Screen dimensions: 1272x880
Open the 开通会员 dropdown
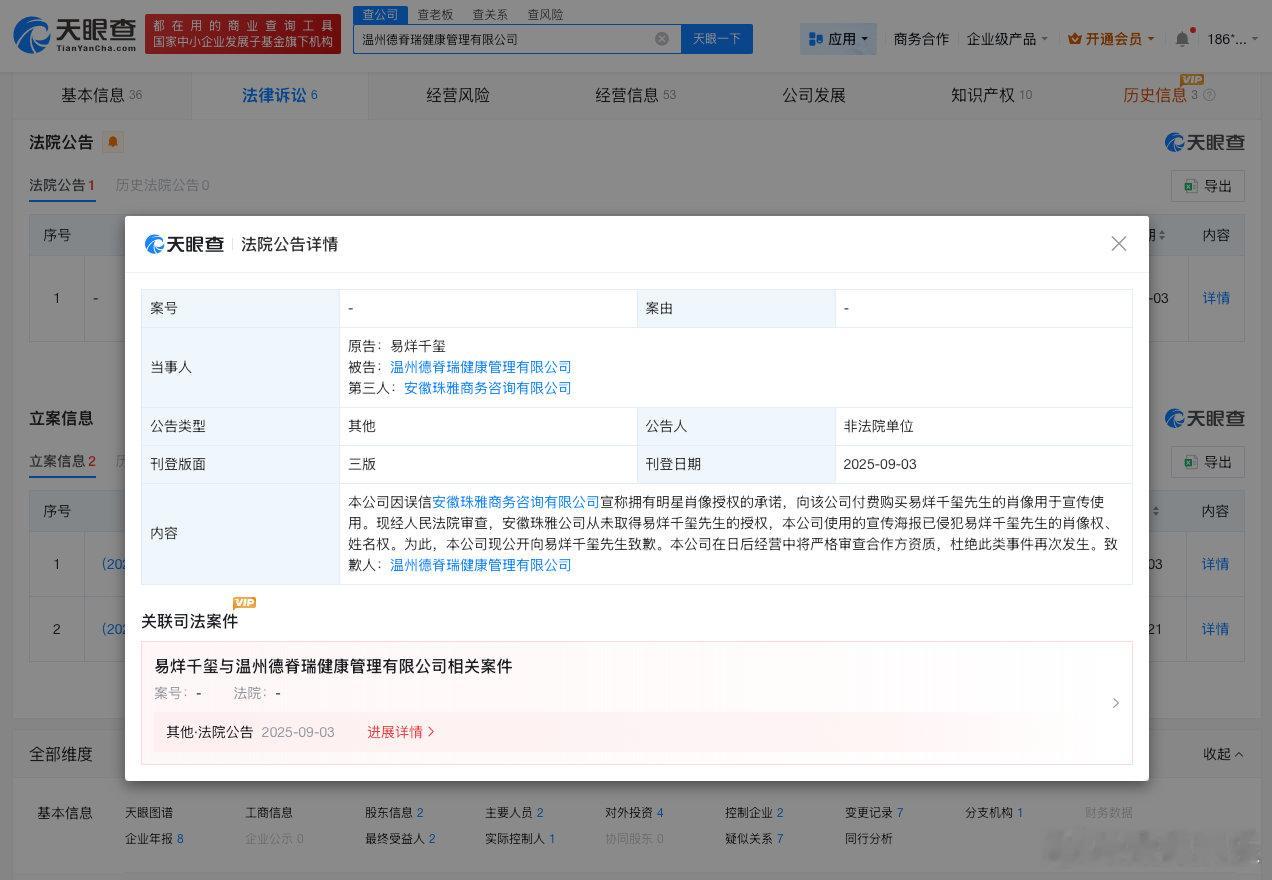click(x=1111, y=39)
